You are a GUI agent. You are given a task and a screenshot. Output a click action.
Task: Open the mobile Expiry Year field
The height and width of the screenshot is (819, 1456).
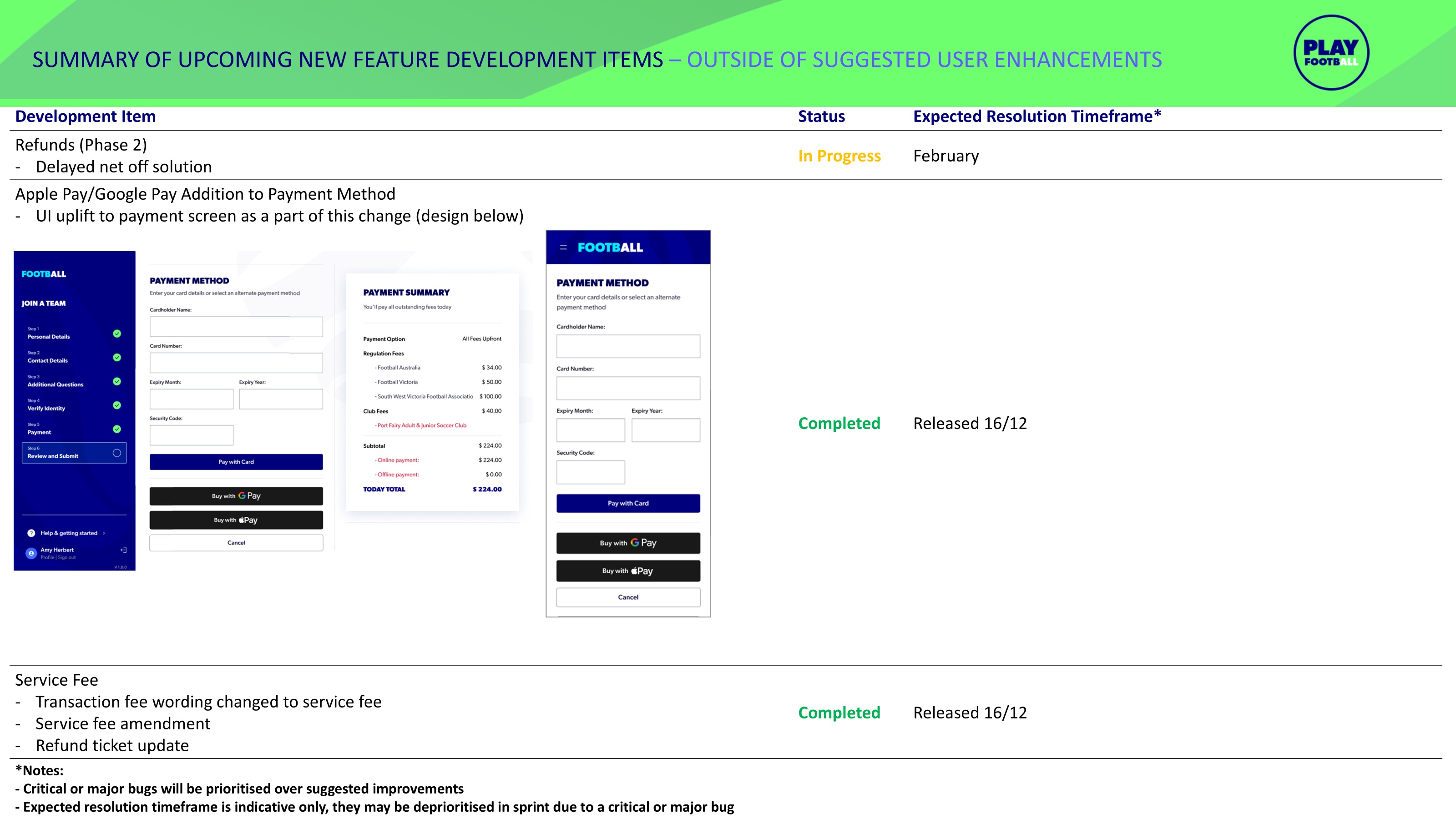(665, 430)
